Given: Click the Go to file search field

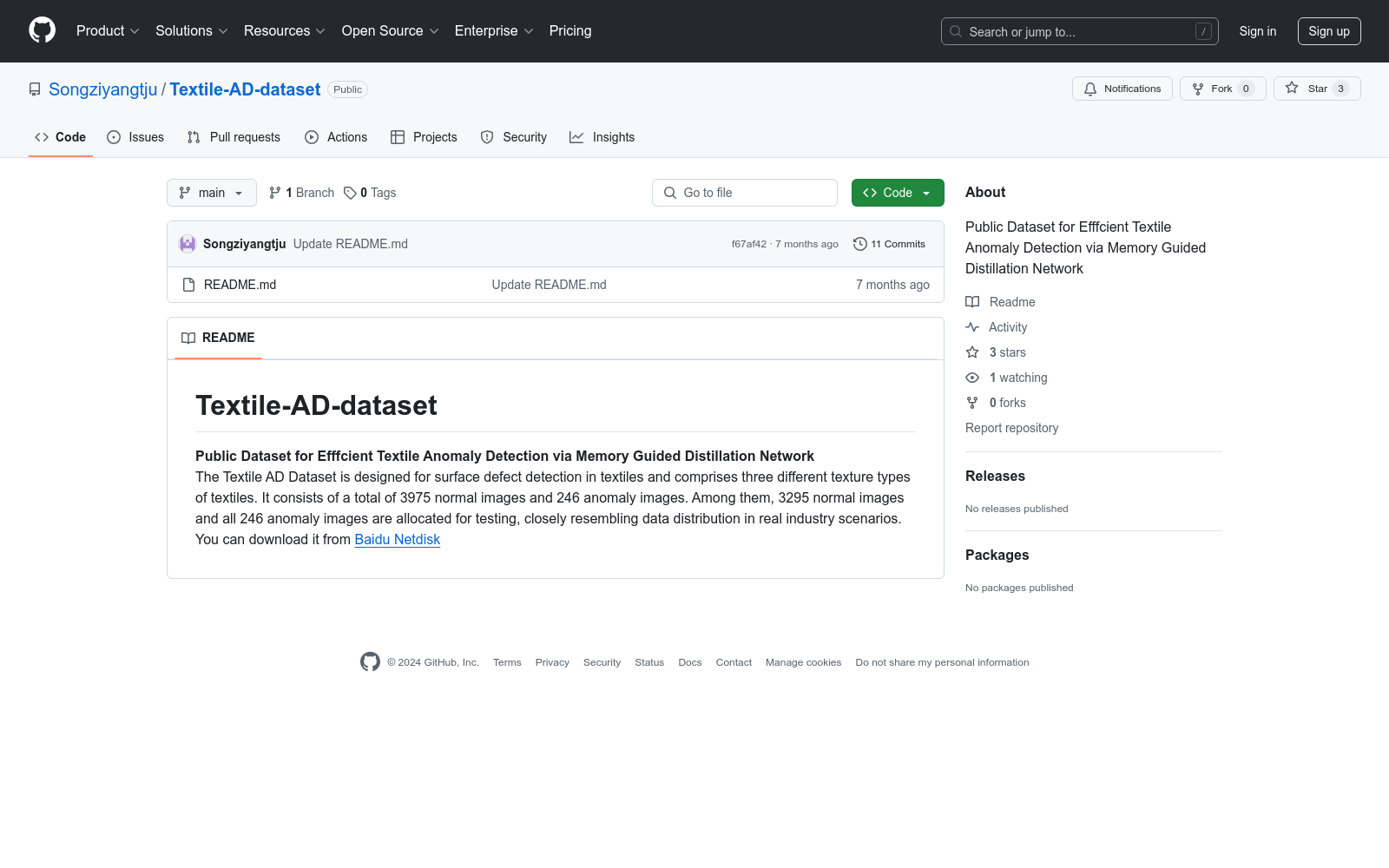Looking at the screenshot, I should pyautogui.click(x=745, y=193).
